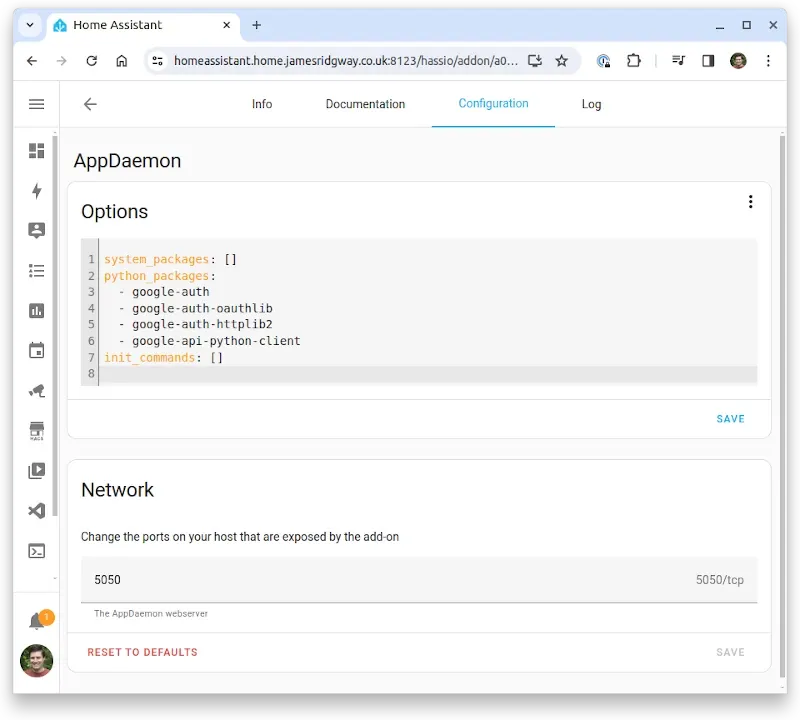Click Reset to Defaults in Network

(x=142, y=652)
